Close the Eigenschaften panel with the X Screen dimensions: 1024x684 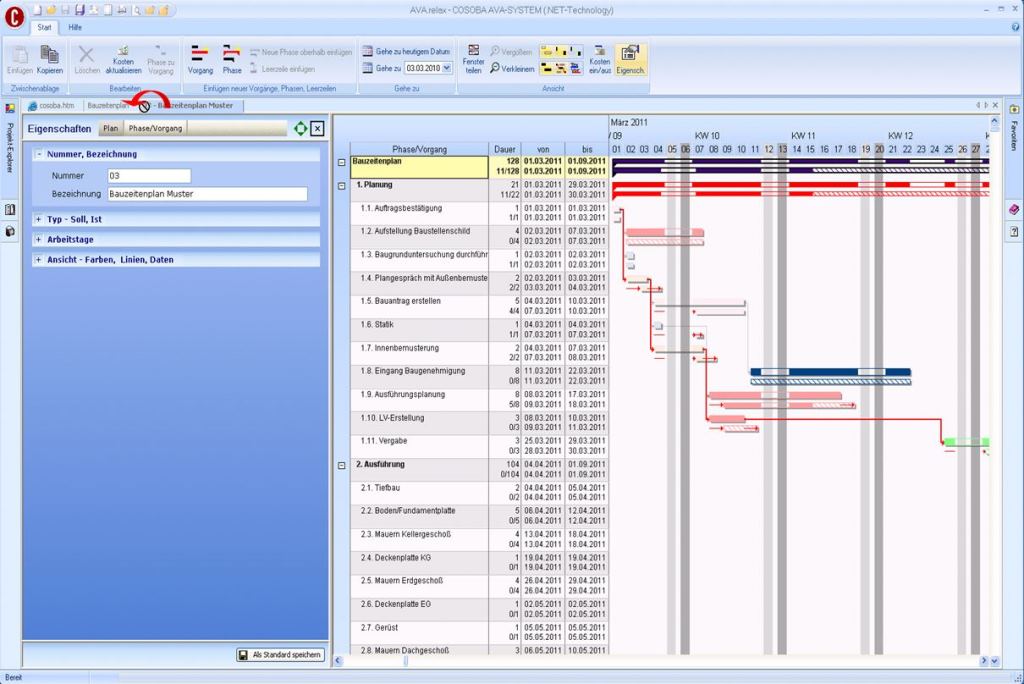pos(317,129)
